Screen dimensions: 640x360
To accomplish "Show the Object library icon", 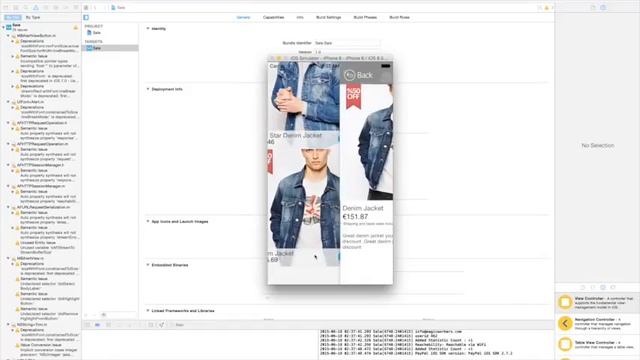I will (603, 287).
